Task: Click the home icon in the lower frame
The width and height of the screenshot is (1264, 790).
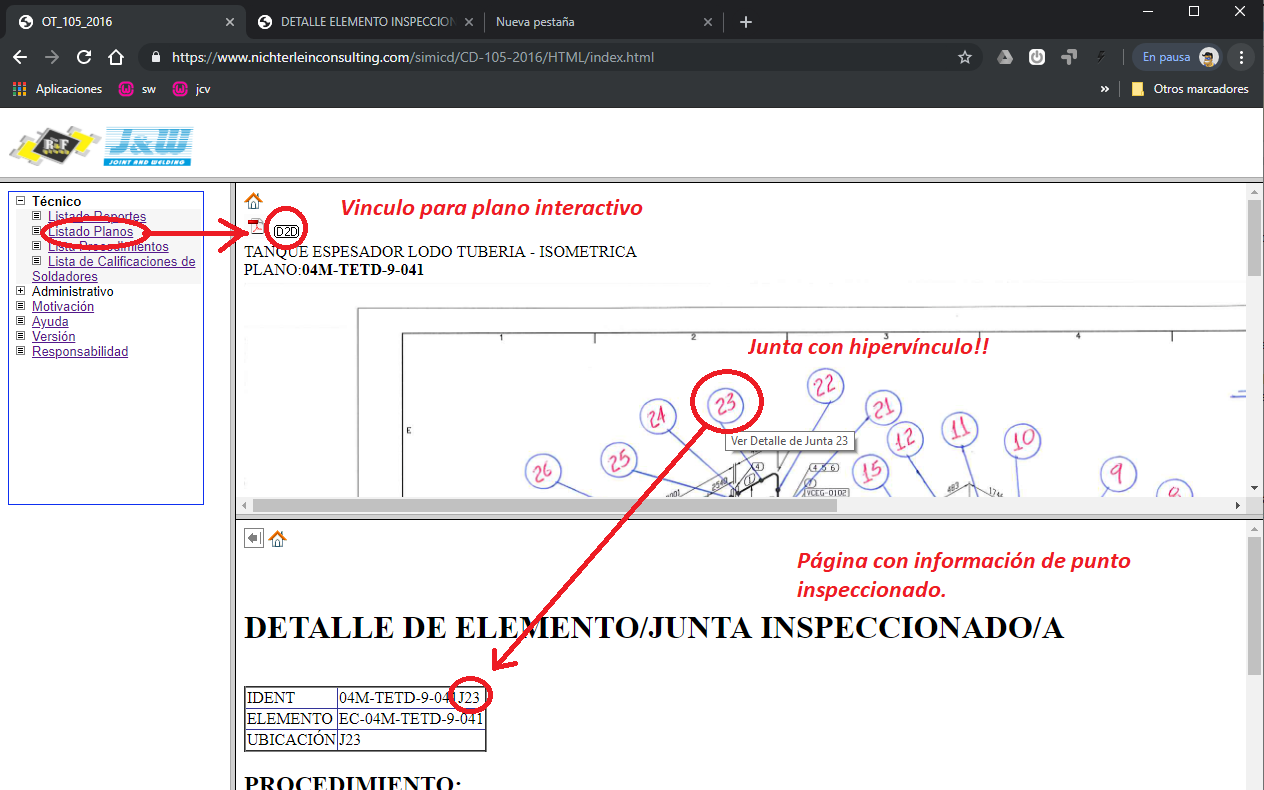Action: point(278,538)
